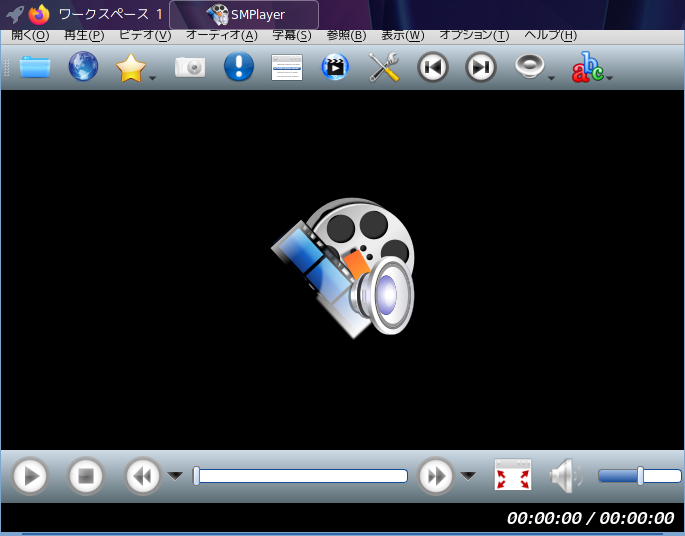
Task: Open the playlist window icon
Action: click(x=287, y=67)
